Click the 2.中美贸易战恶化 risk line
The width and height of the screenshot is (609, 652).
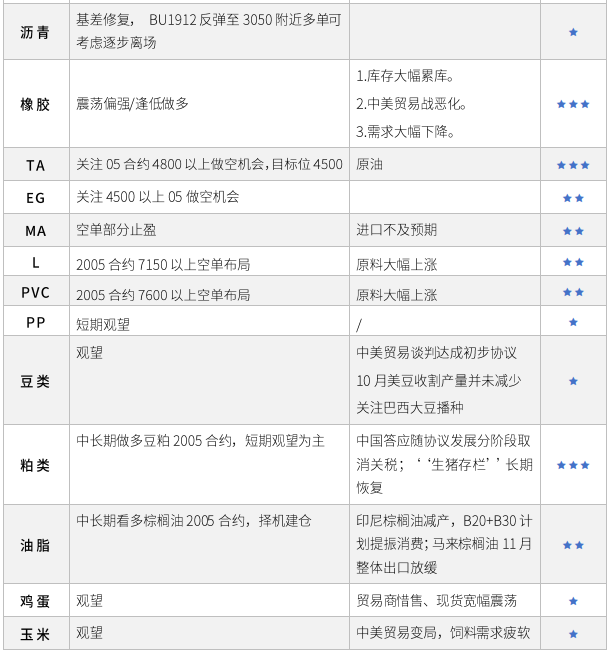(x=411, y=104)
